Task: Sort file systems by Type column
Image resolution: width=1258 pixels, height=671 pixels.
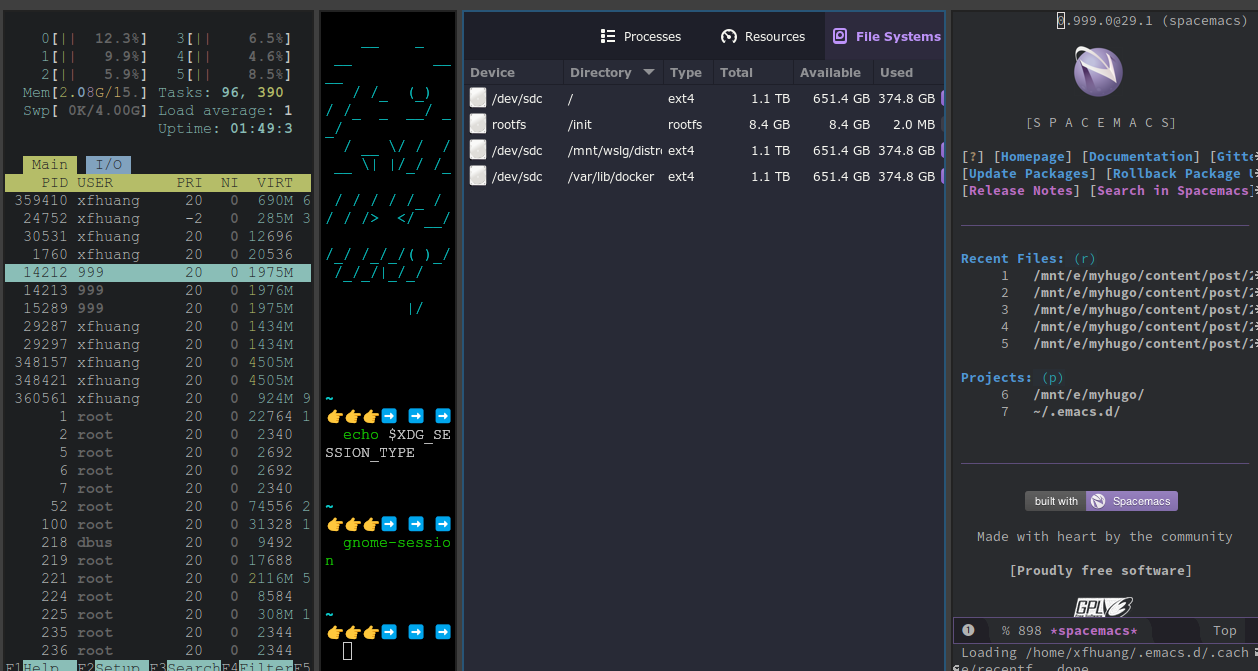Action: [686, 72]
